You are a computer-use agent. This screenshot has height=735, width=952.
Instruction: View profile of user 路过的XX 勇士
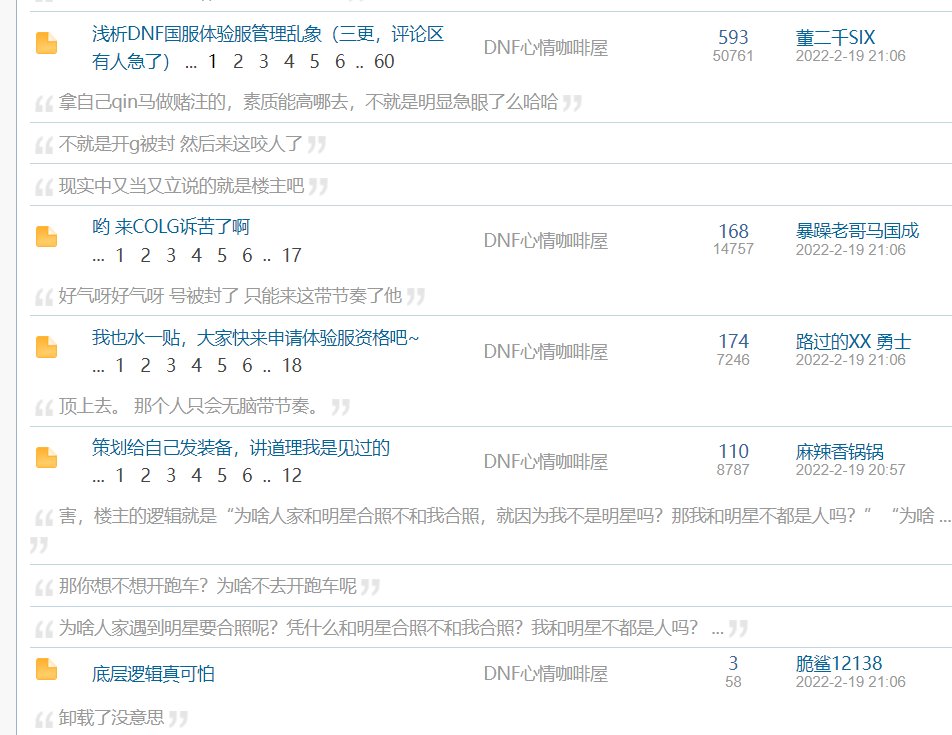click(853, 342)
